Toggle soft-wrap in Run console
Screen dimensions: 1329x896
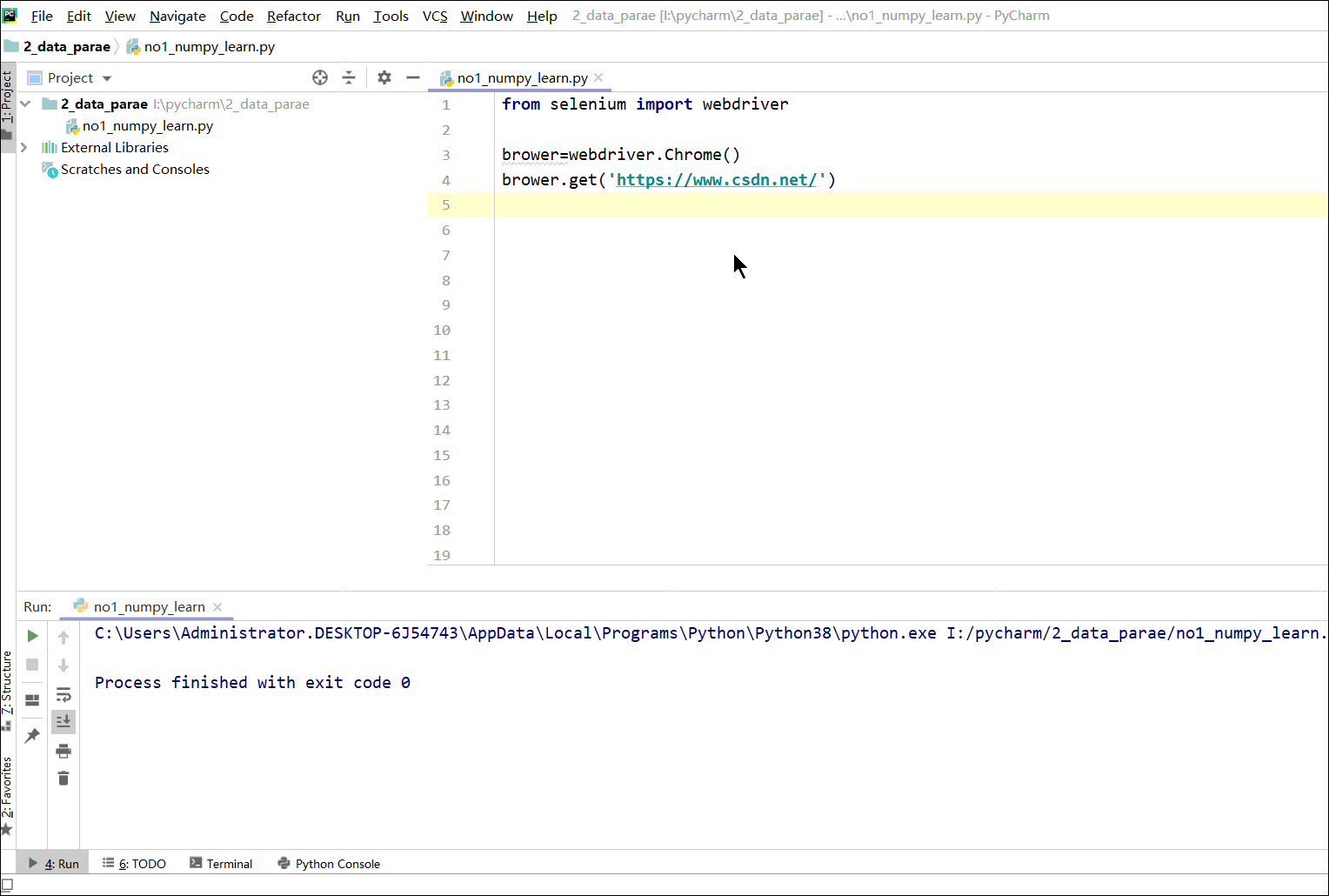(x=63, y=694)
